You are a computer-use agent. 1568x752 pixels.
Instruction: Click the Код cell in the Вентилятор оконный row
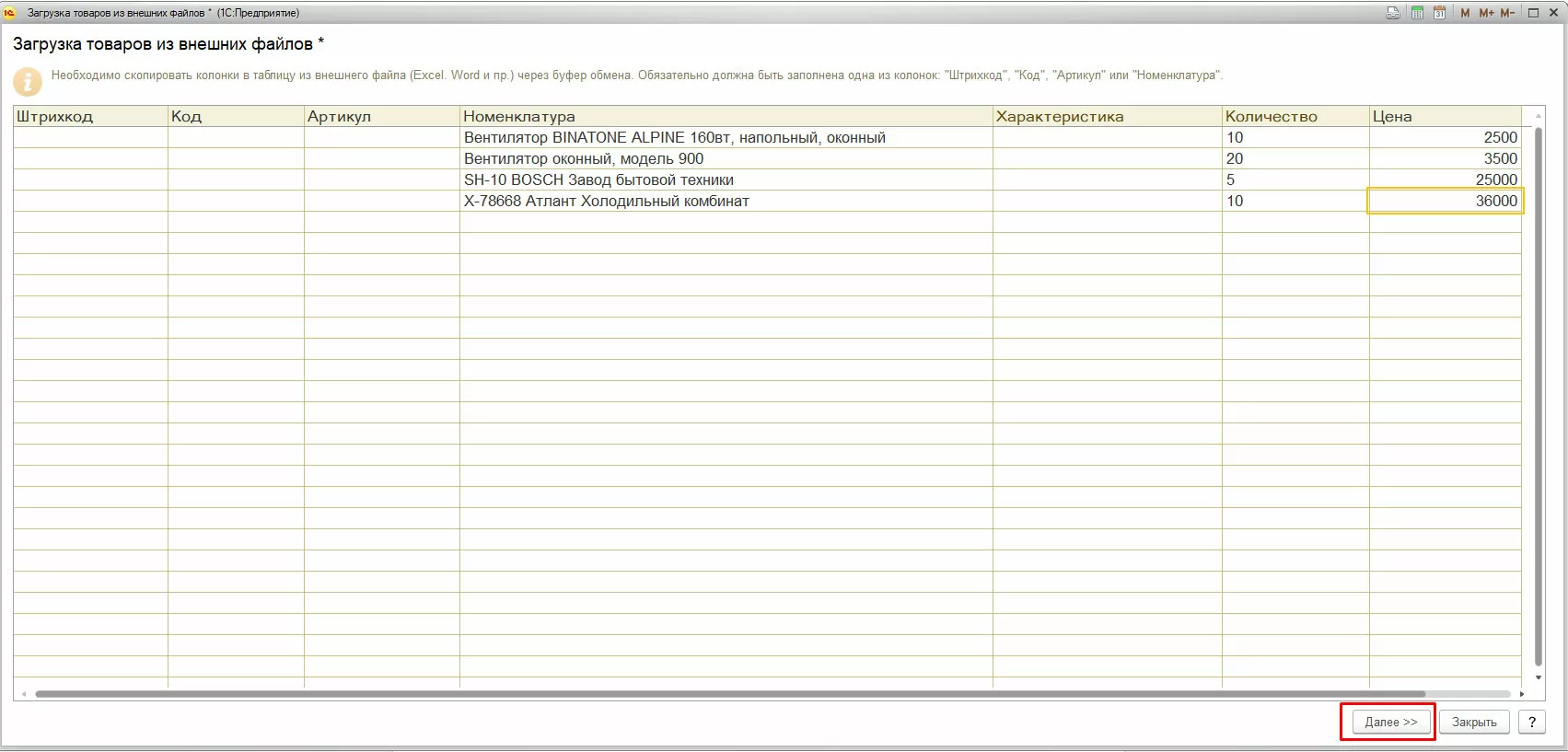236,158
